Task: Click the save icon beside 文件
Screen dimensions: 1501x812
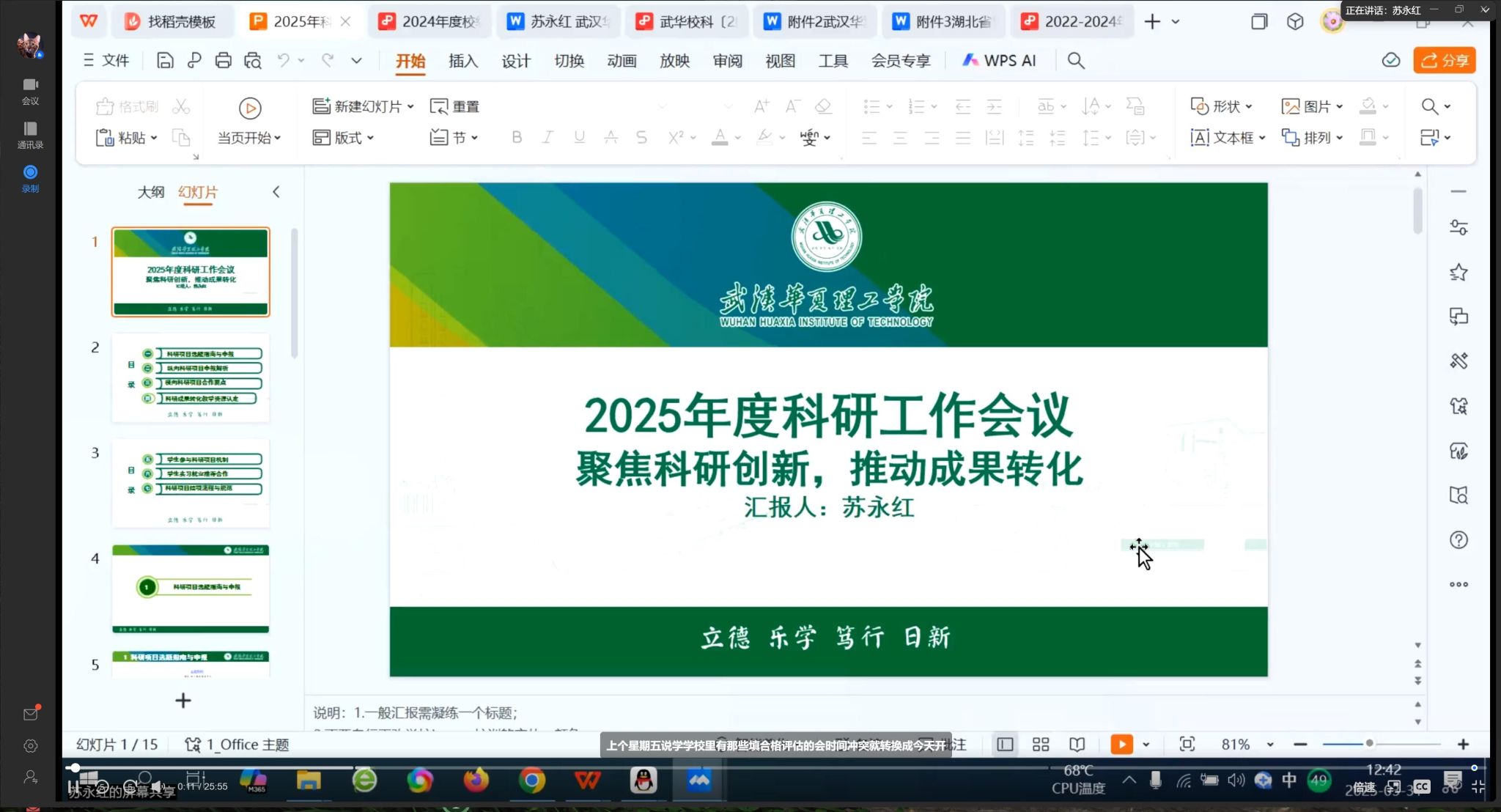Action: pyautogui.click(x=165, y=61)
